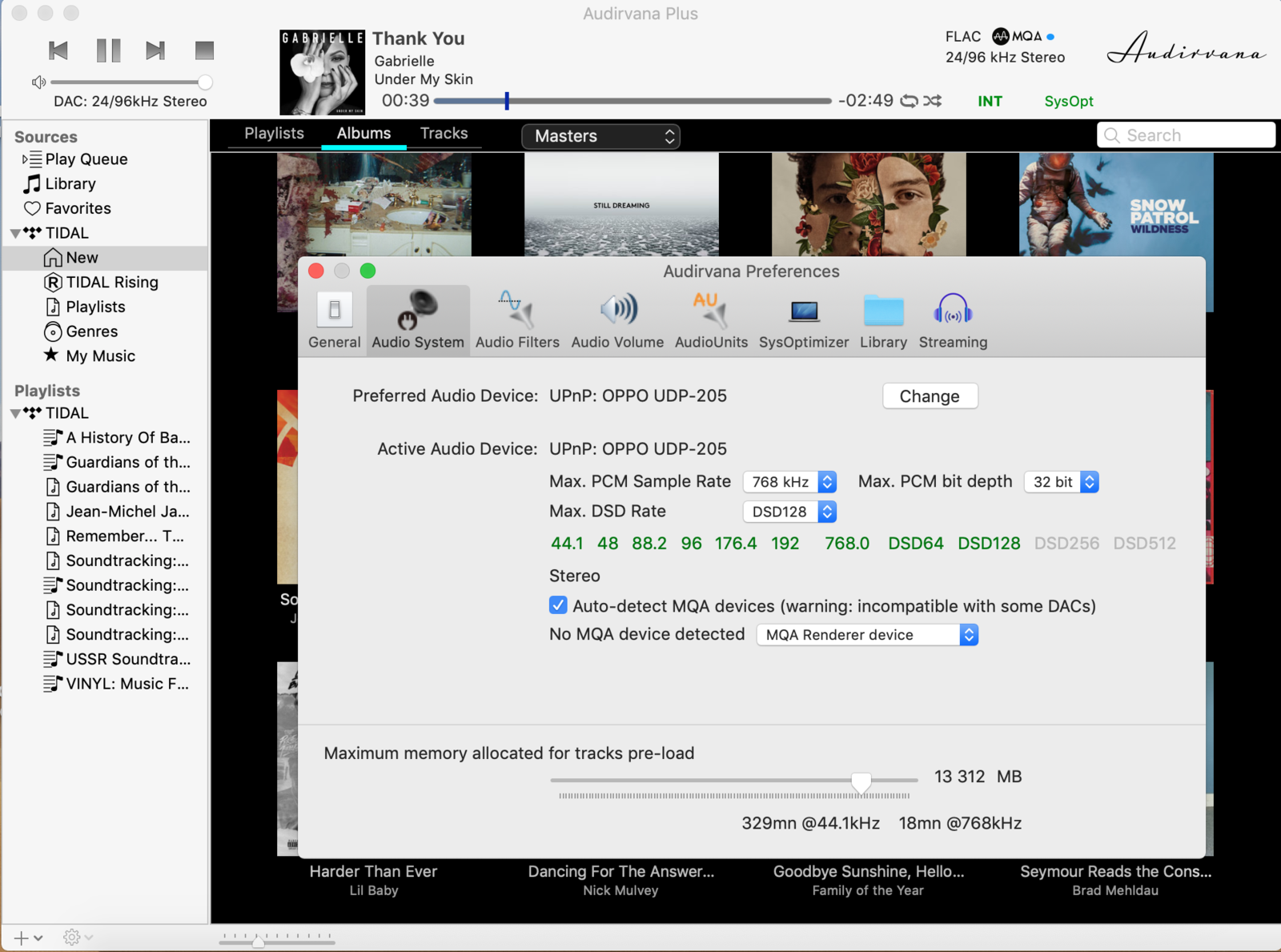Screen dimensions: 1281x952
Task: Click Harder Than Ever album title
Action: click(373, 872)
